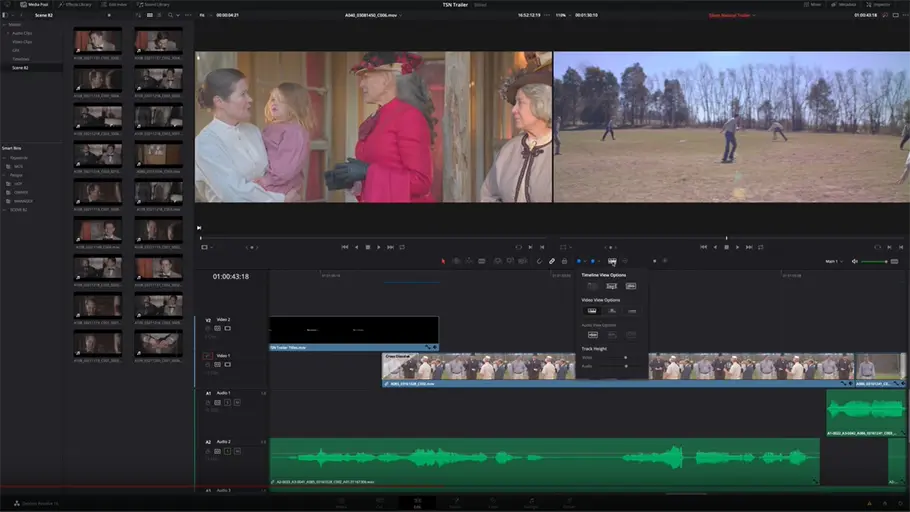
Task: Select the filmstrip video view option
Action: point(592,311)
